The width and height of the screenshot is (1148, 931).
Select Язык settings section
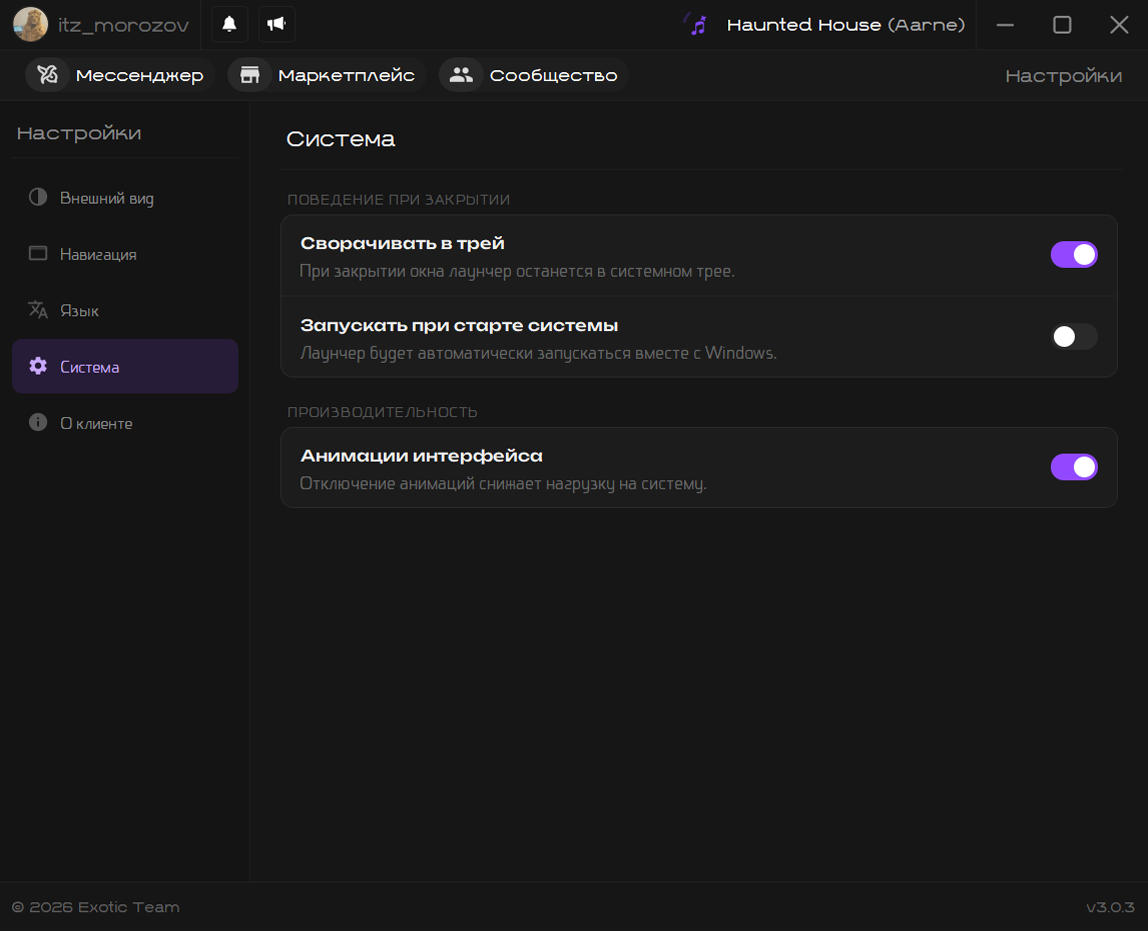pos(125,310)
